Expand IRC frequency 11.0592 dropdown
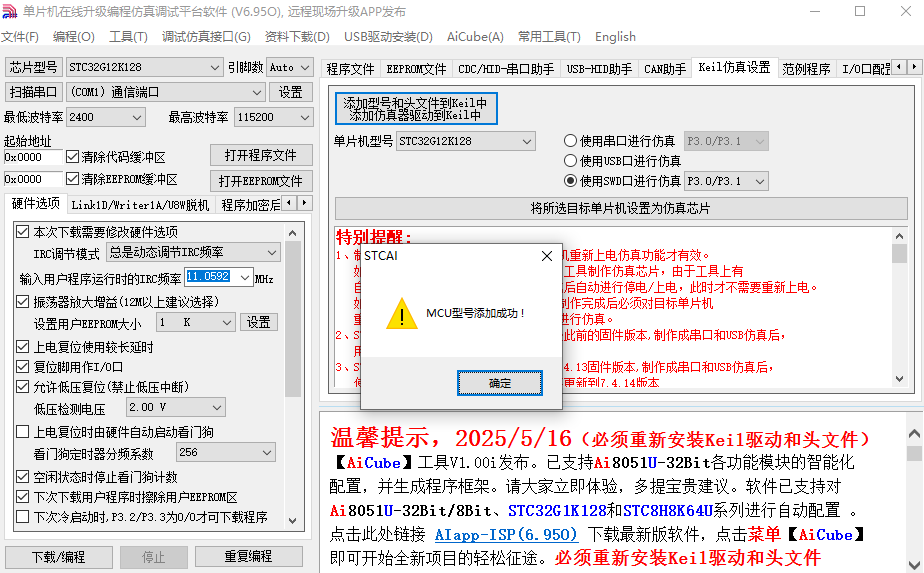 [x=245, y=276]
